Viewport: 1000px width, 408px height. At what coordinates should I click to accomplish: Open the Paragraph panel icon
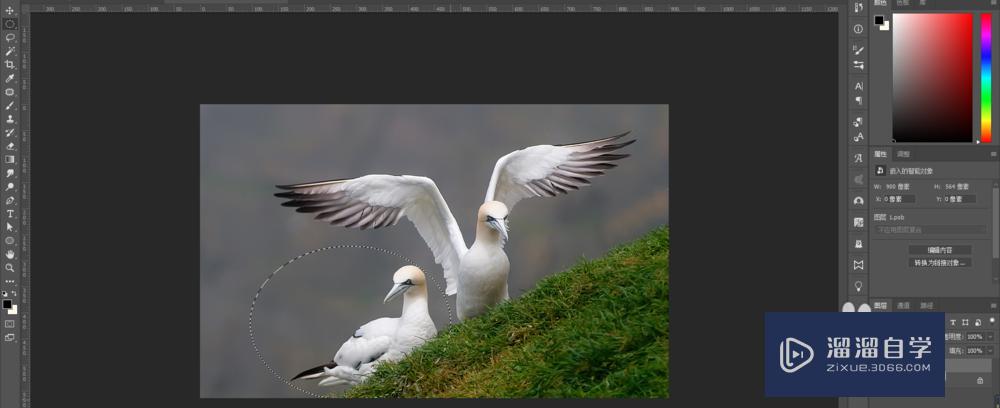858,101
